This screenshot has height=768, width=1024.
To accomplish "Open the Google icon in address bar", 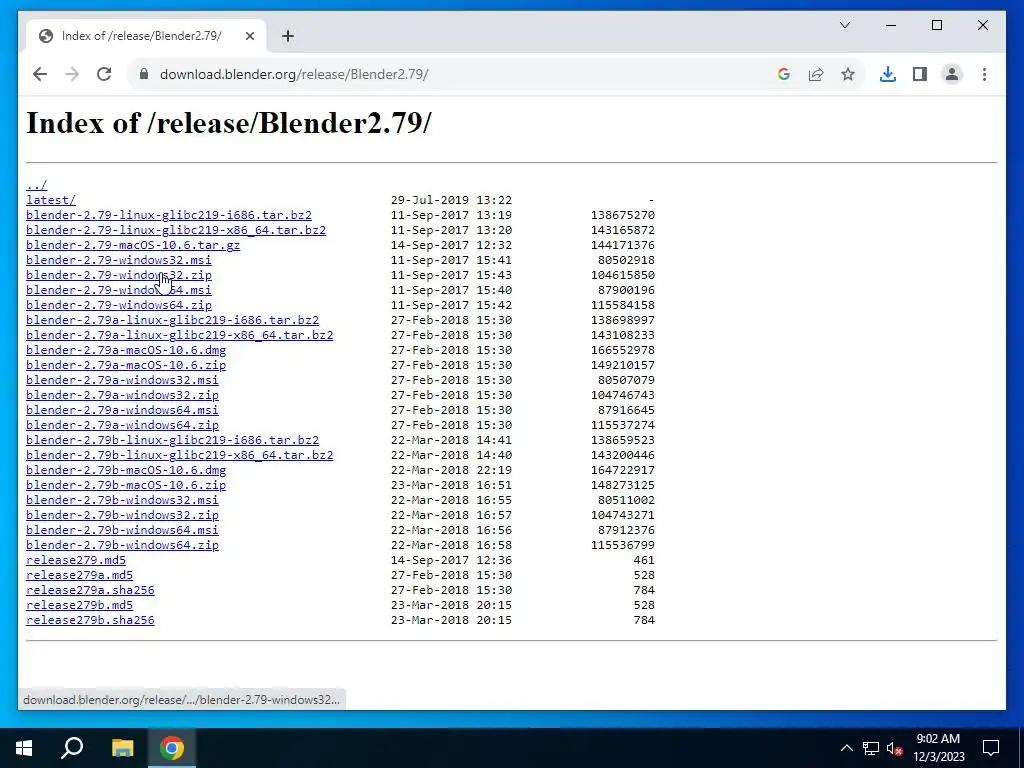I will (784, 74).
